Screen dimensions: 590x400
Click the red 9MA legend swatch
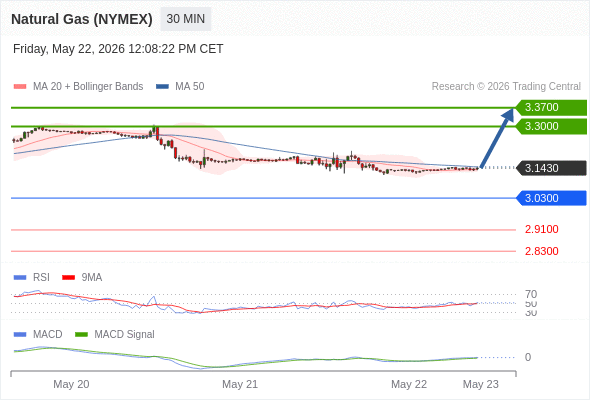click(x=68, y=278)
